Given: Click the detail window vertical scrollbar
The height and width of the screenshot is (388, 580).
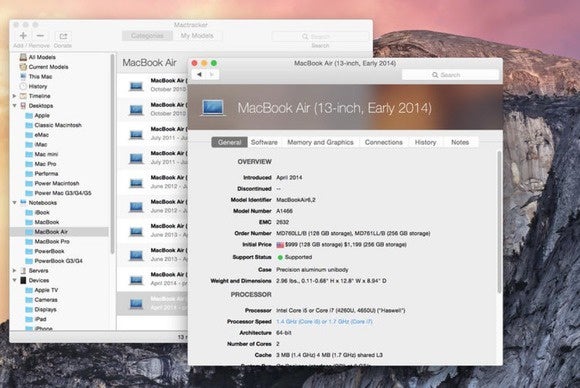Looking at the screenshot, I should pos(499,222).
